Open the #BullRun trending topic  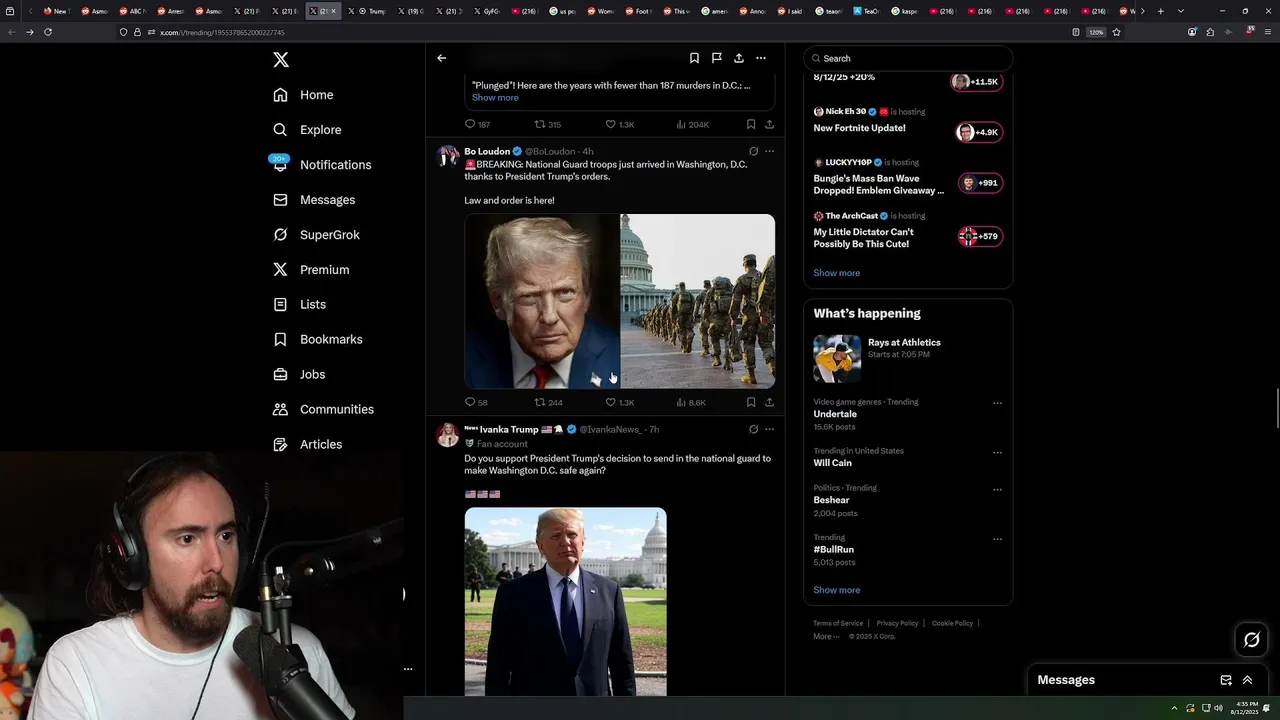point(833,549)
